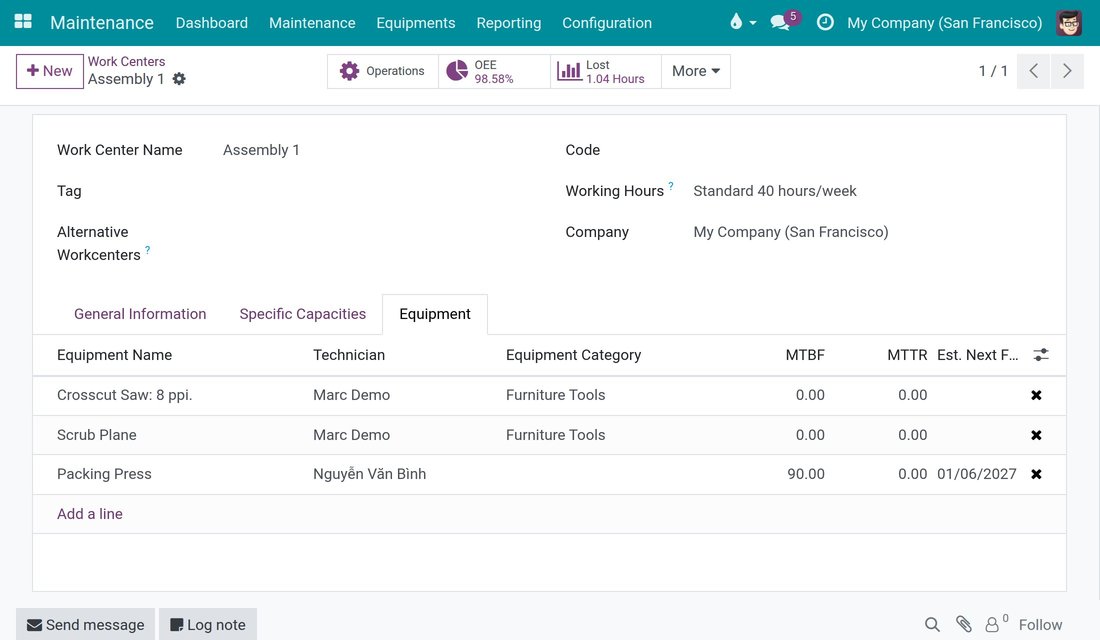Remove the Packing Press row

click(1036, 474)
